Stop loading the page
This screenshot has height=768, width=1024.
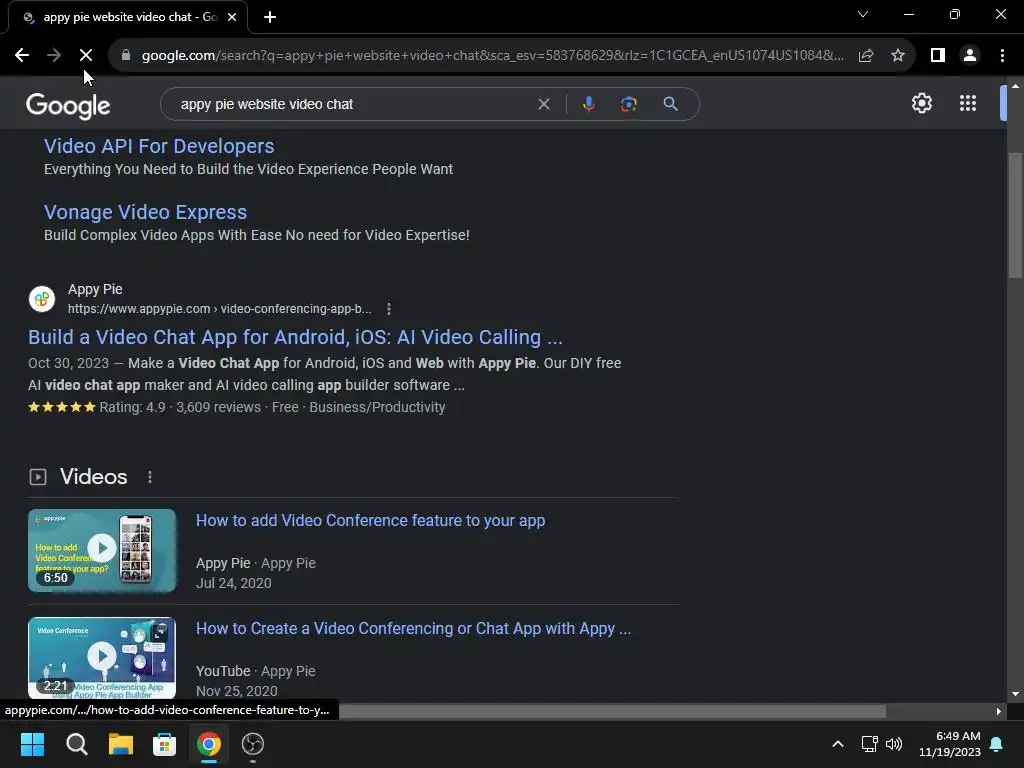click(x=86, y=56)
